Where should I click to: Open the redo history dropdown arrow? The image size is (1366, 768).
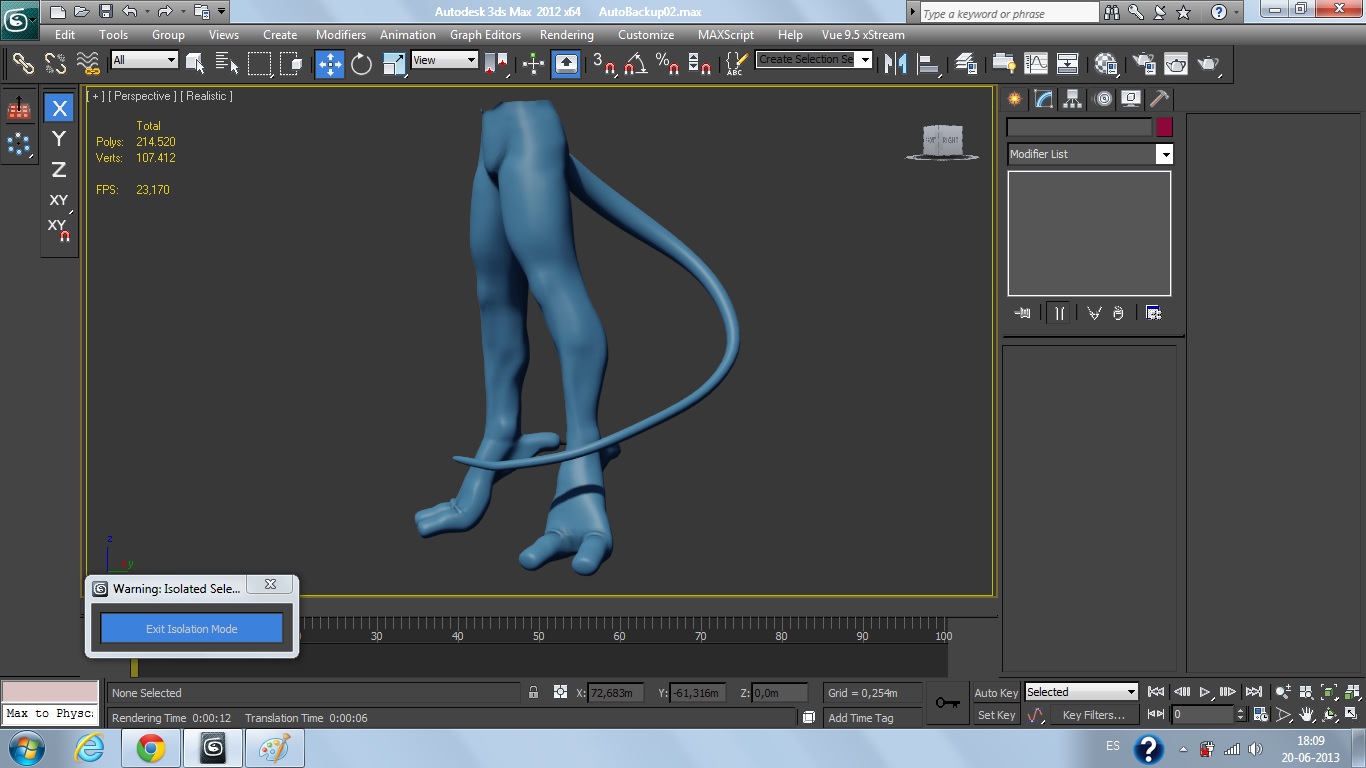[x=181, y=12]
